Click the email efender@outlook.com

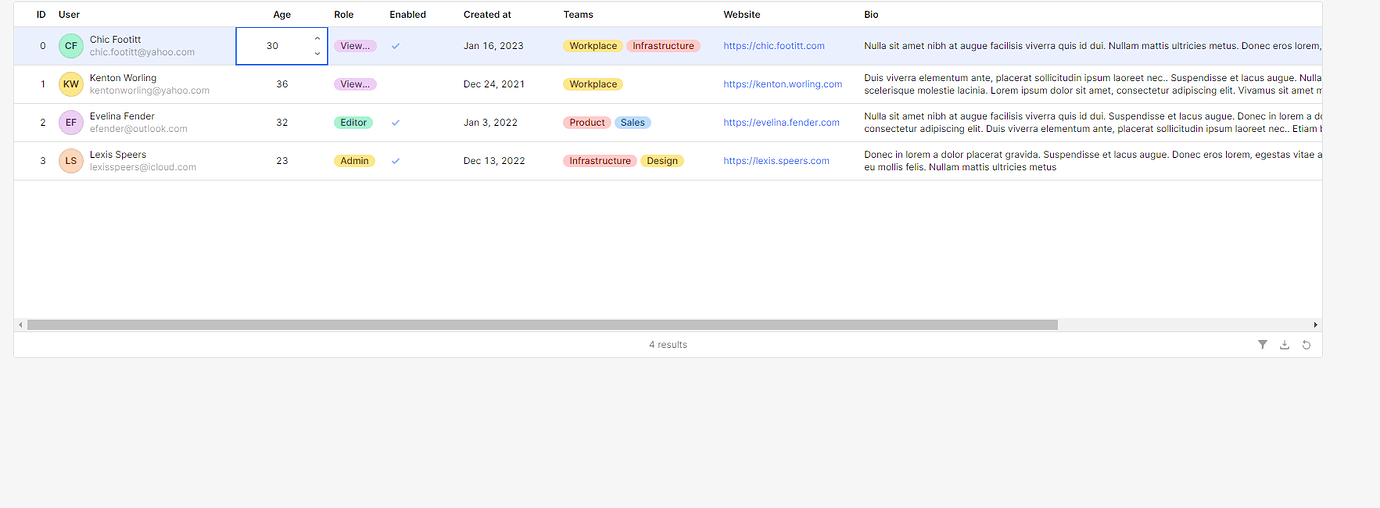point(138,129)
